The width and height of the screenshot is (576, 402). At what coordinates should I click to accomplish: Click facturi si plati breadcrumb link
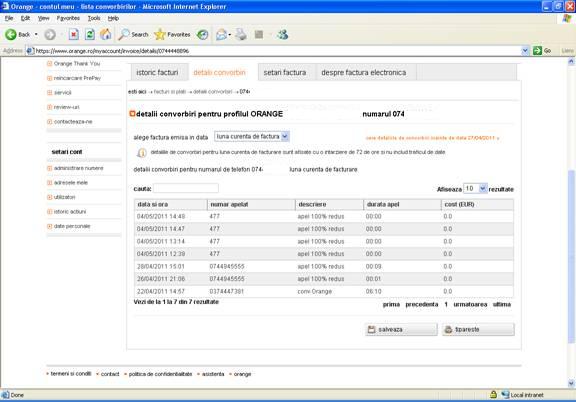(170, 91)
